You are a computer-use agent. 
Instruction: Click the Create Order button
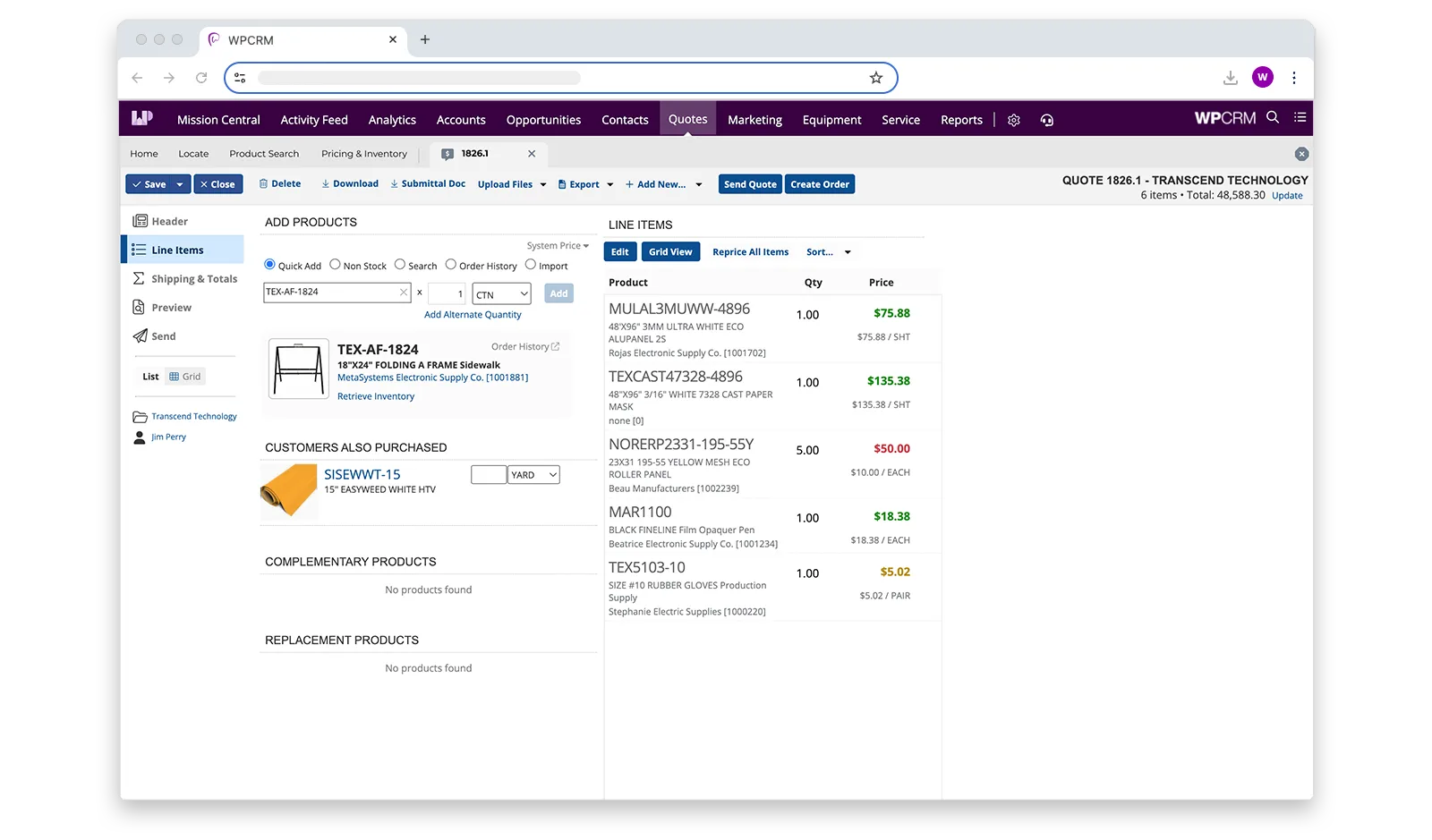(820, 184)
